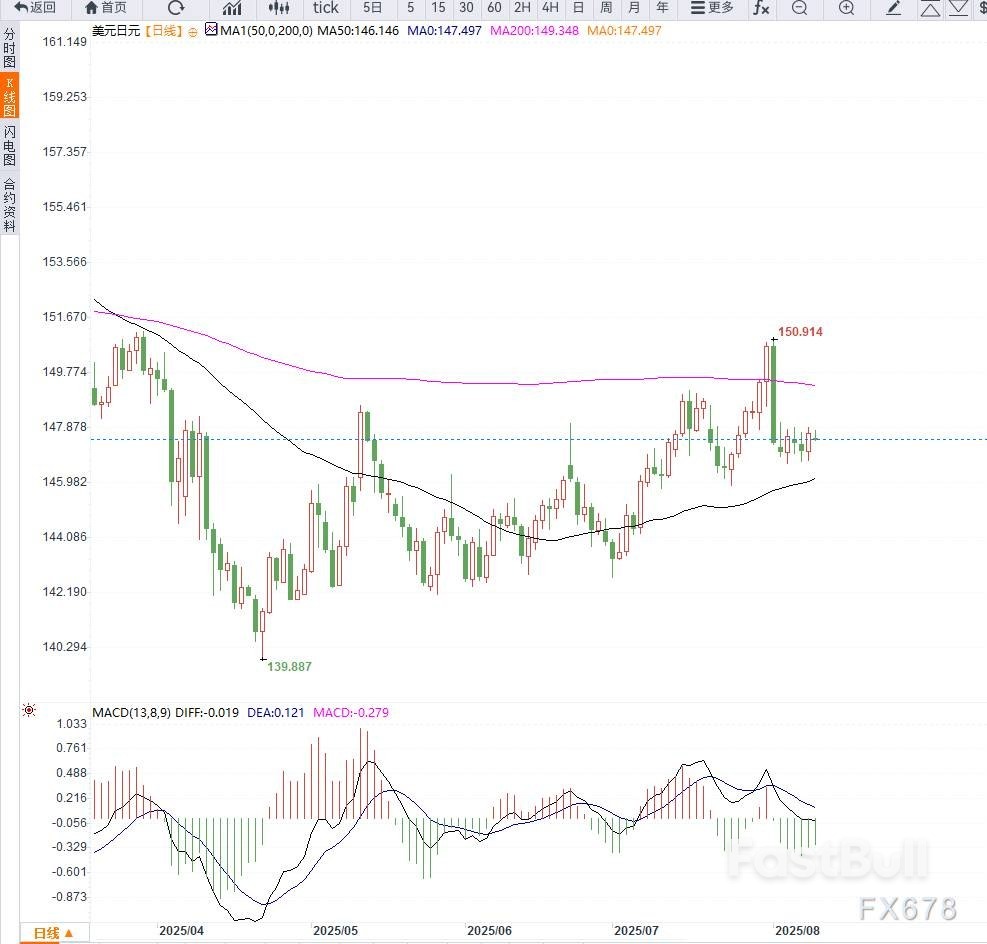The image size is (987, 944).
Task: Refresh the chart with reload icon
Action: [176, 8]
